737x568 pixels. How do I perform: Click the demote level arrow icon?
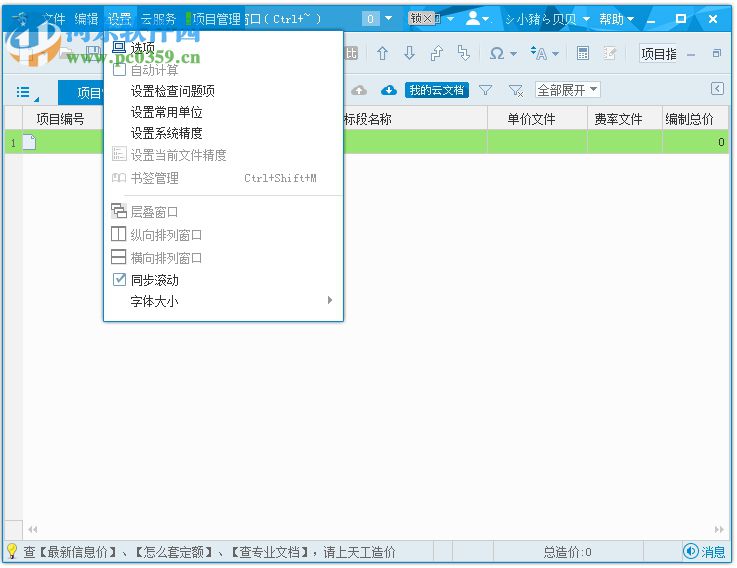[x=464, y=54]
